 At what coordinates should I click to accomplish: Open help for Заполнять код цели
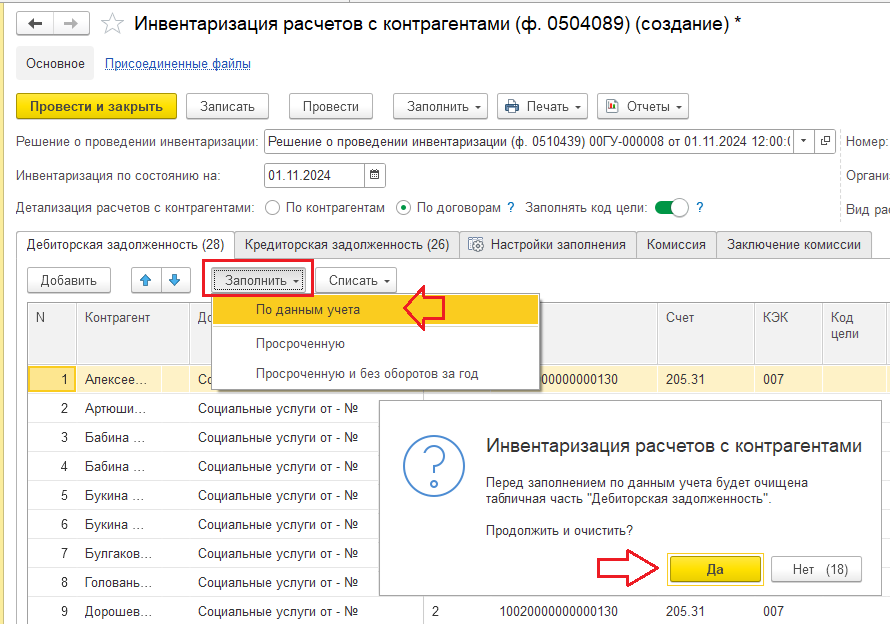point(700,208)
